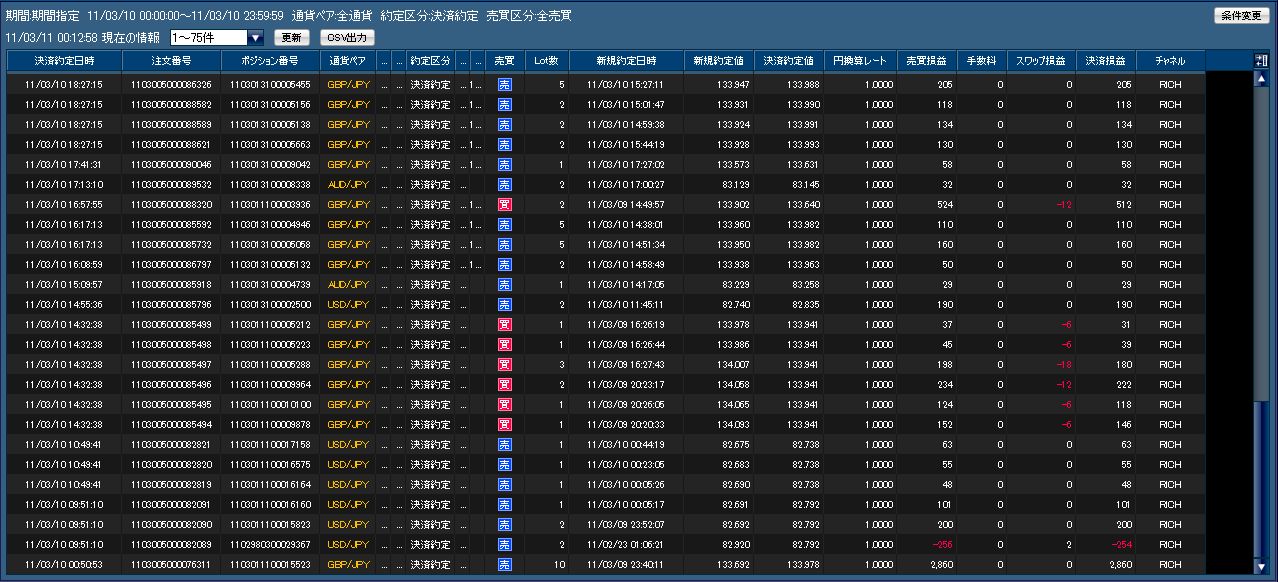Click red buy icon for order 1103005000085495
The image size is (1278, 582).
click(x=504, y=404)
